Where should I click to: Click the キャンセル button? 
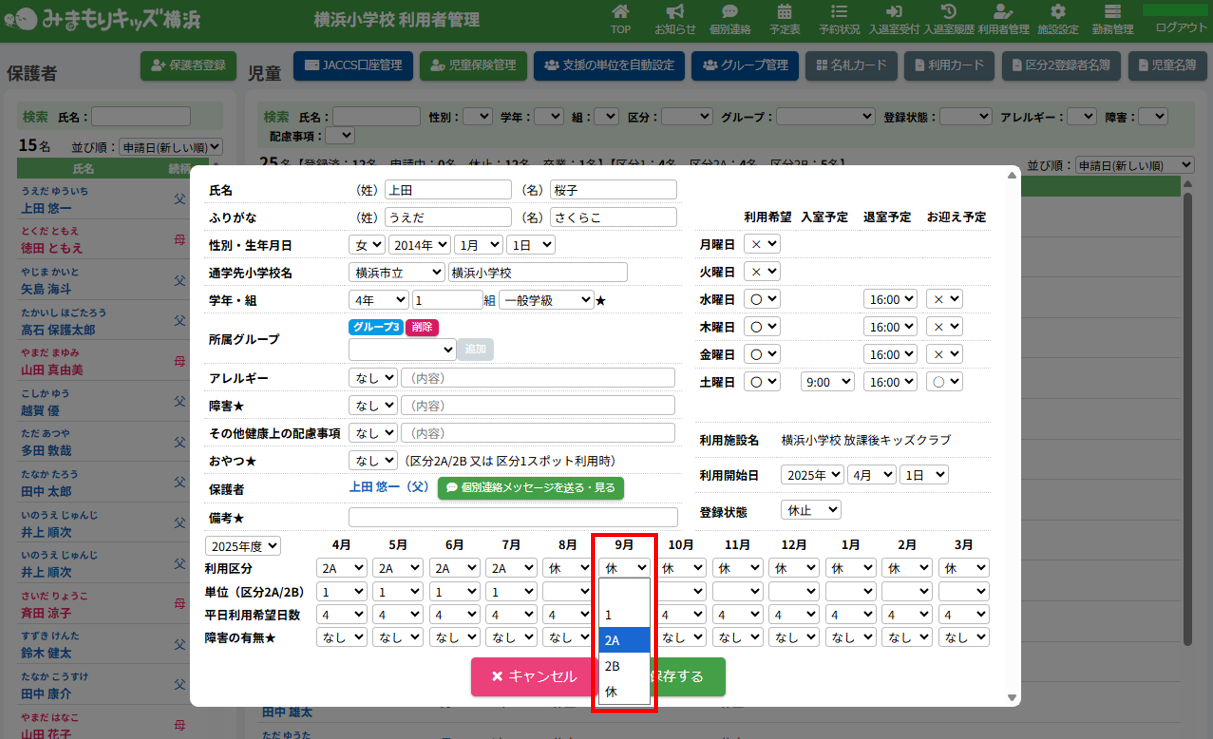click(533, 676)
